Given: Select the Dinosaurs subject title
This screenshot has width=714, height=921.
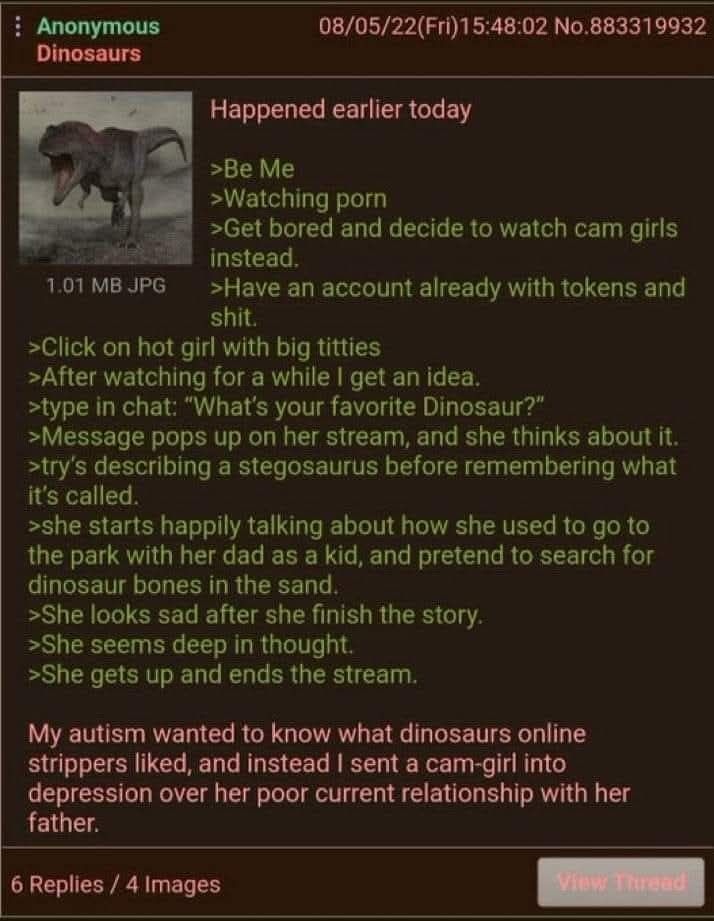Looking at the screenshot, I should (89, 53).
